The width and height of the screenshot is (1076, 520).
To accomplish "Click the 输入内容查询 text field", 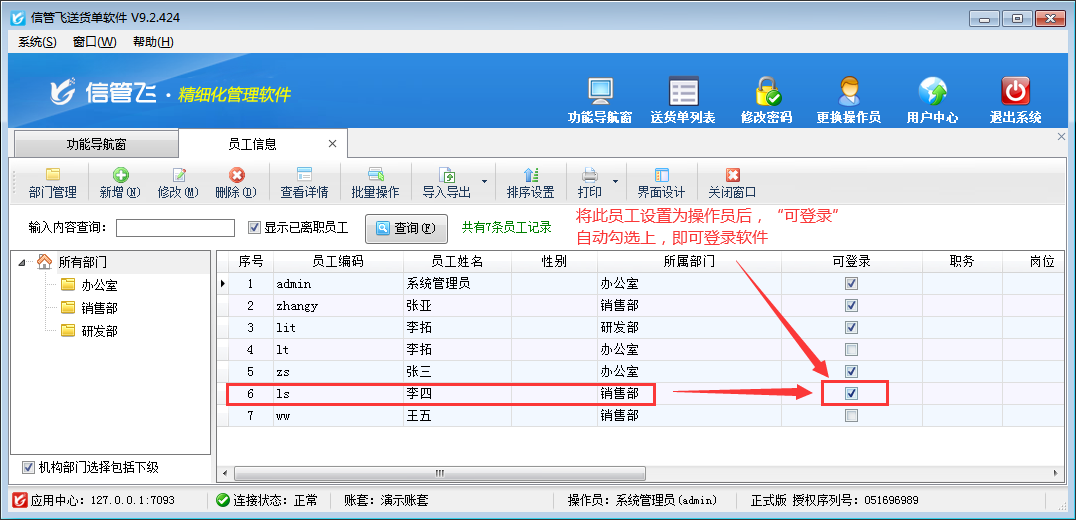I will [175, 228].
